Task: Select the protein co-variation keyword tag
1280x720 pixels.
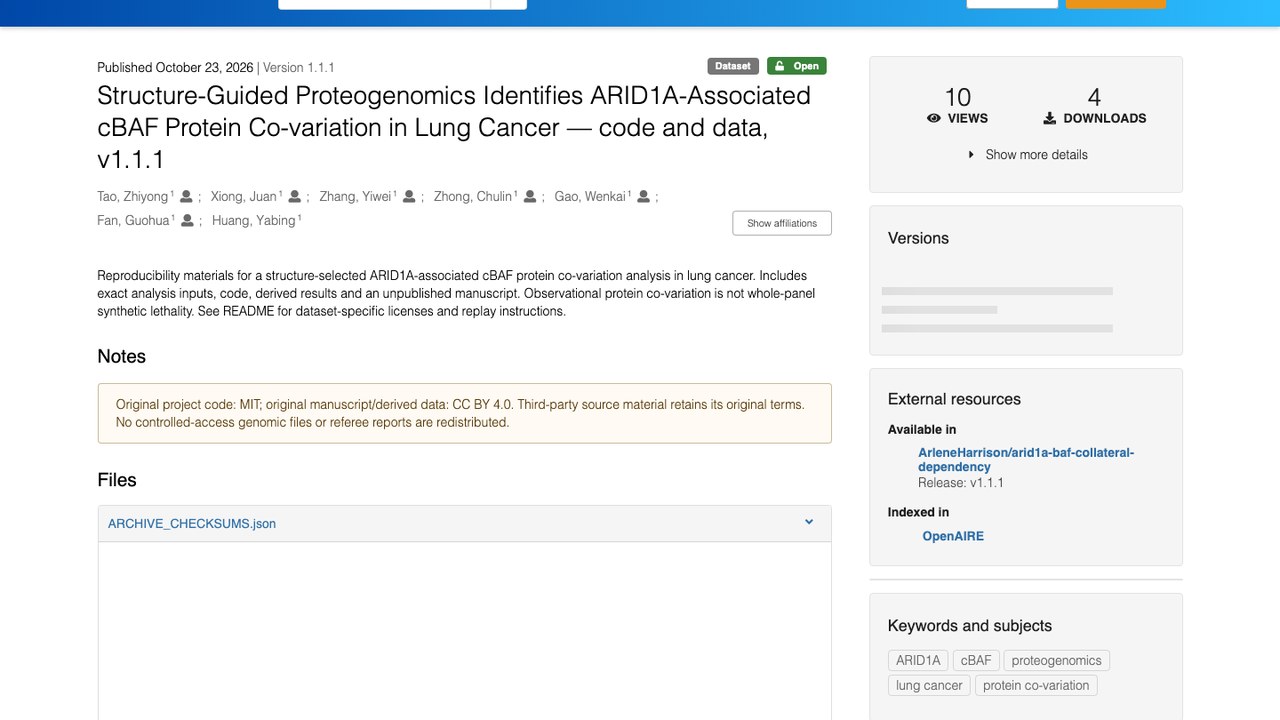Action: click(x=1036, y=686)
